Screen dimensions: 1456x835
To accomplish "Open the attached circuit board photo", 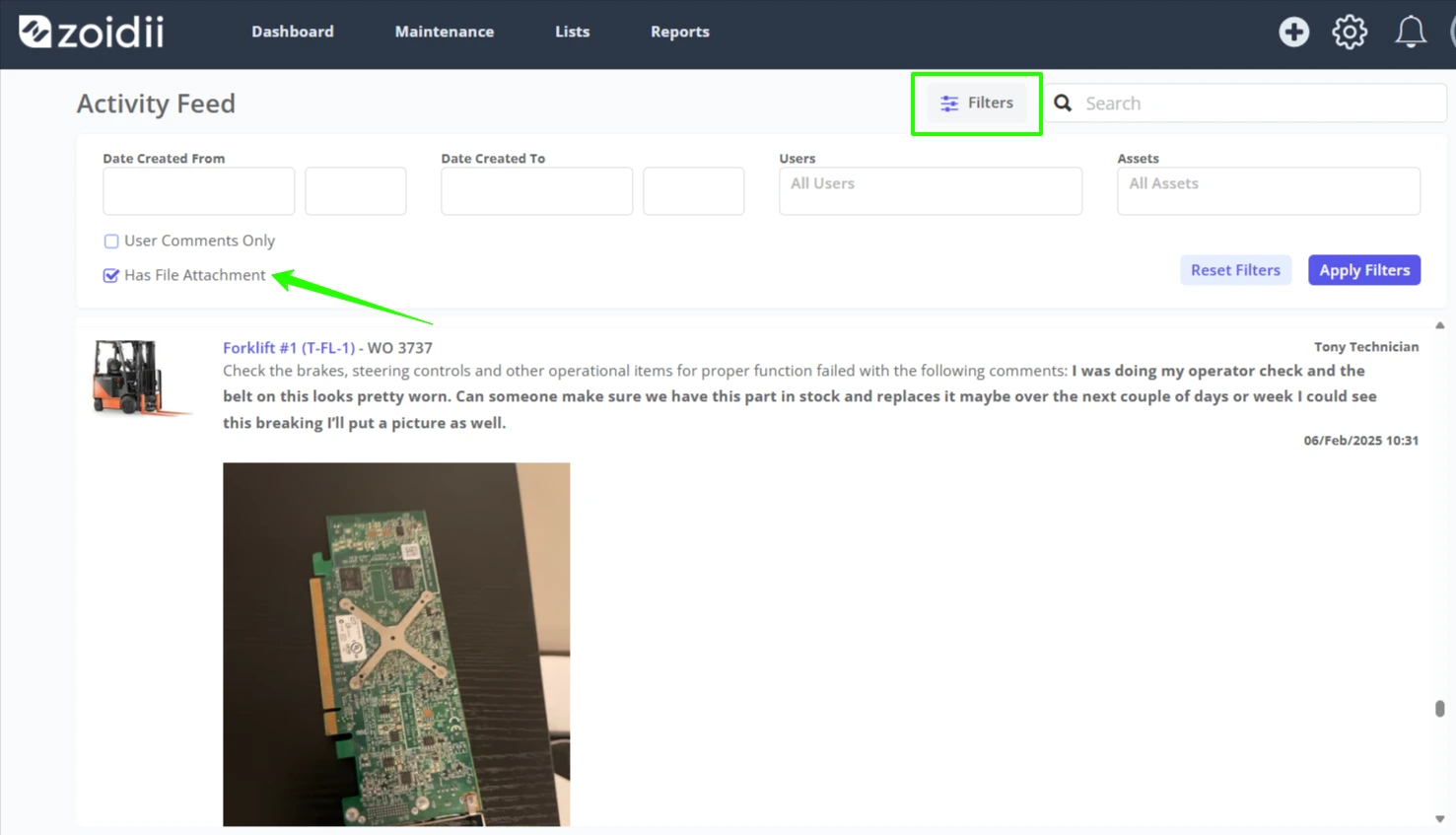I will 396,644.
